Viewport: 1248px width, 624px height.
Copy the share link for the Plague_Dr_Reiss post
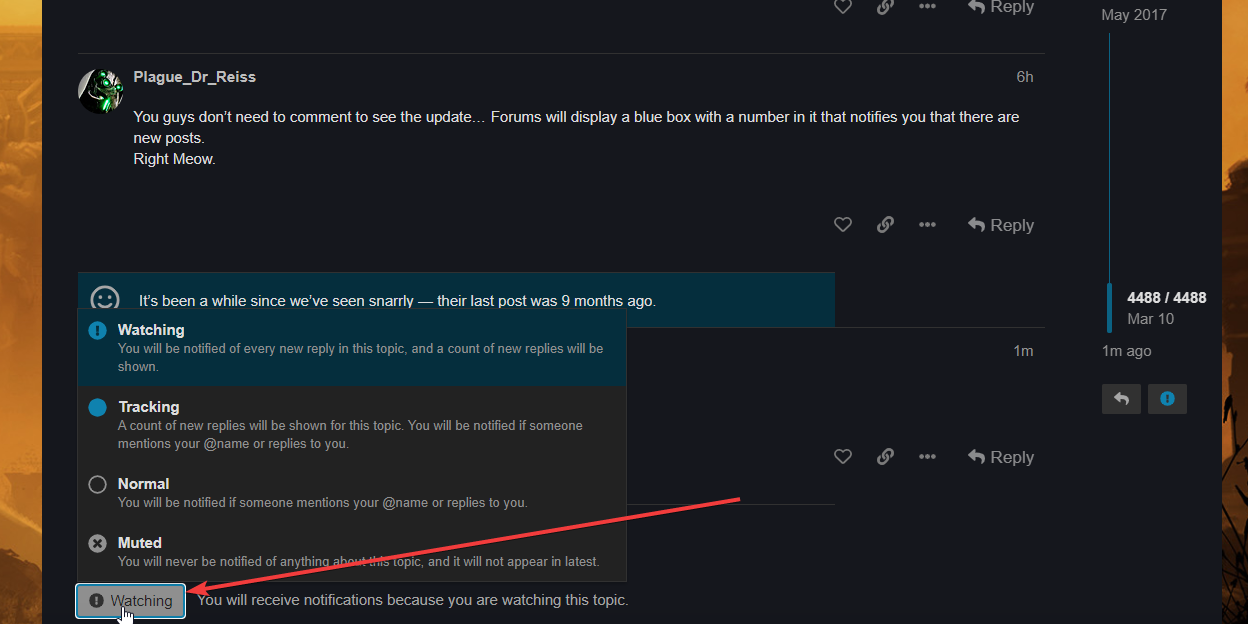(885, 225)
